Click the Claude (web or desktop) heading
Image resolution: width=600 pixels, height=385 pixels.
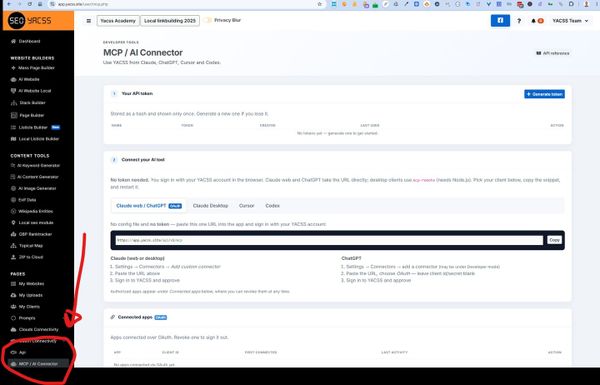coord(137,258)
